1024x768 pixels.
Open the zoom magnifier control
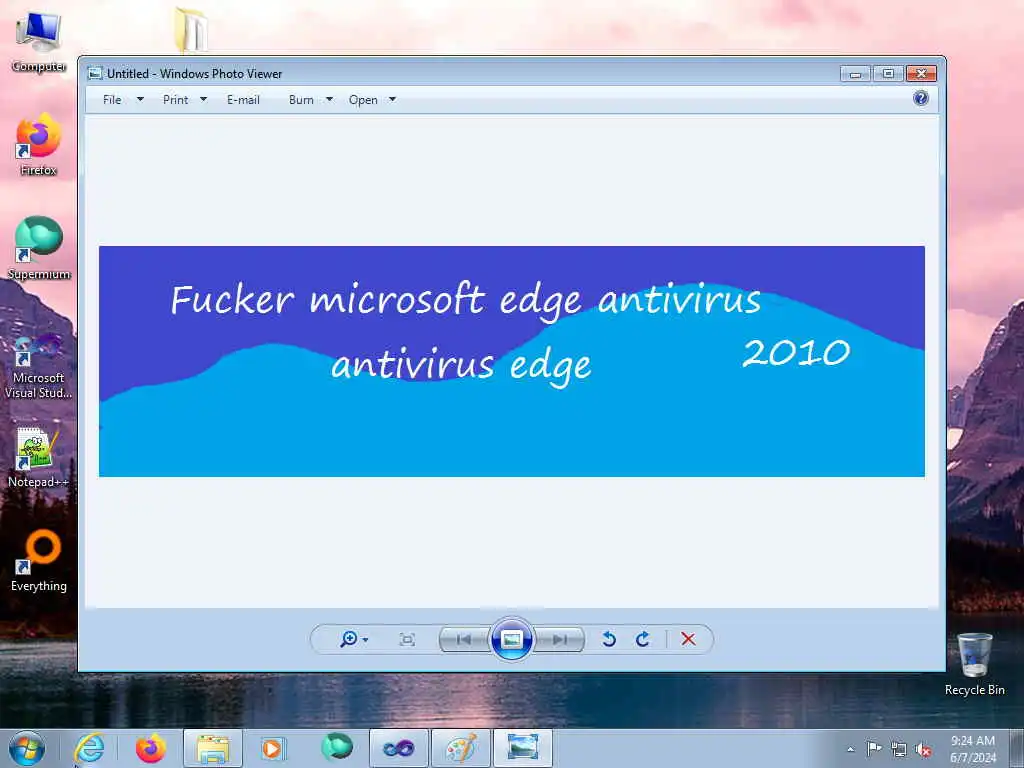[x=349, y=639]
